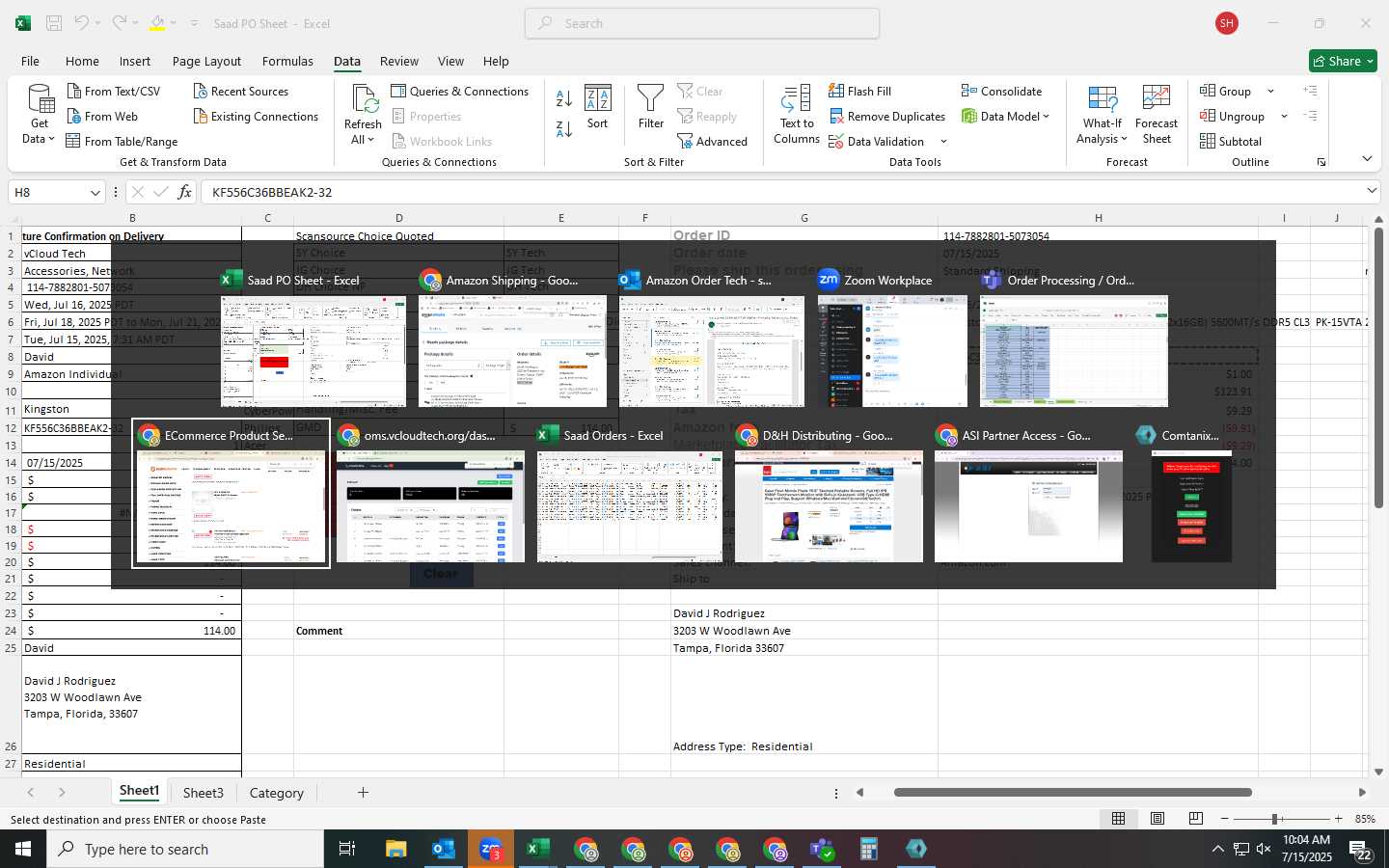Open File Explorer from the taskbar

[x=396, y=849]
